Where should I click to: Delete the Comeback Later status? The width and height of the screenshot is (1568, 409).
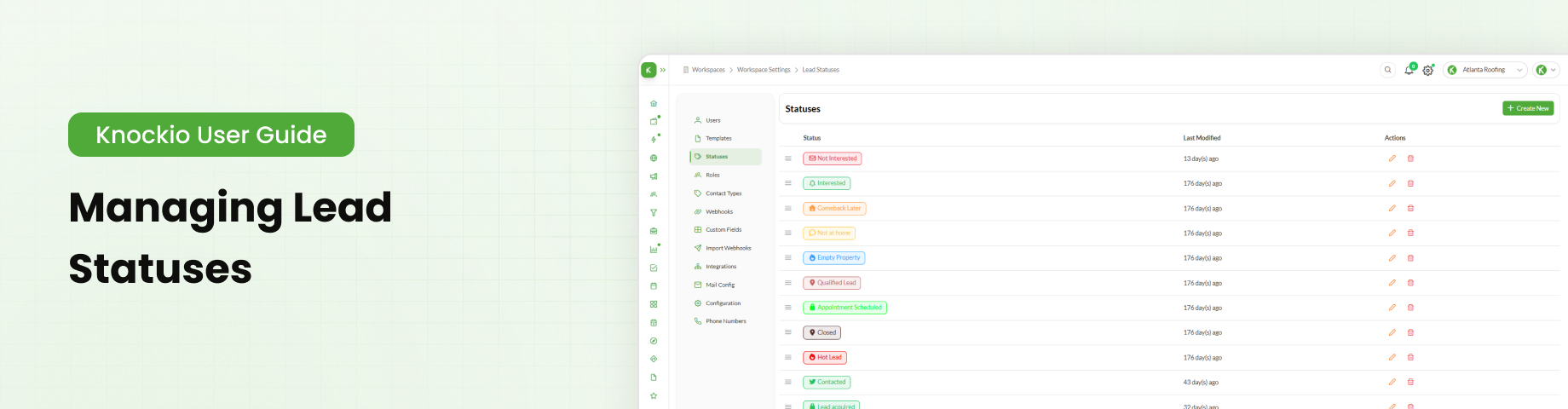[1410, 208]
